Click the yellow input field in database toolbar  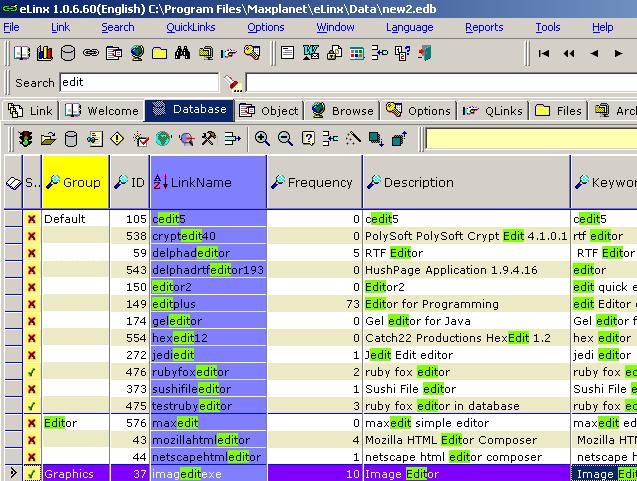[531, 139]
